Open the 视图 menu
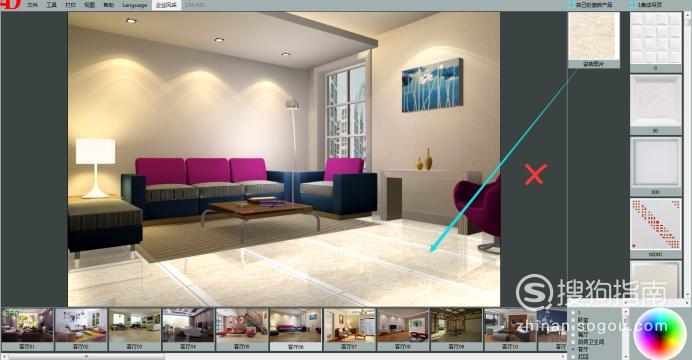The height and width of the screenshot is (360, 692). (90, 5)
